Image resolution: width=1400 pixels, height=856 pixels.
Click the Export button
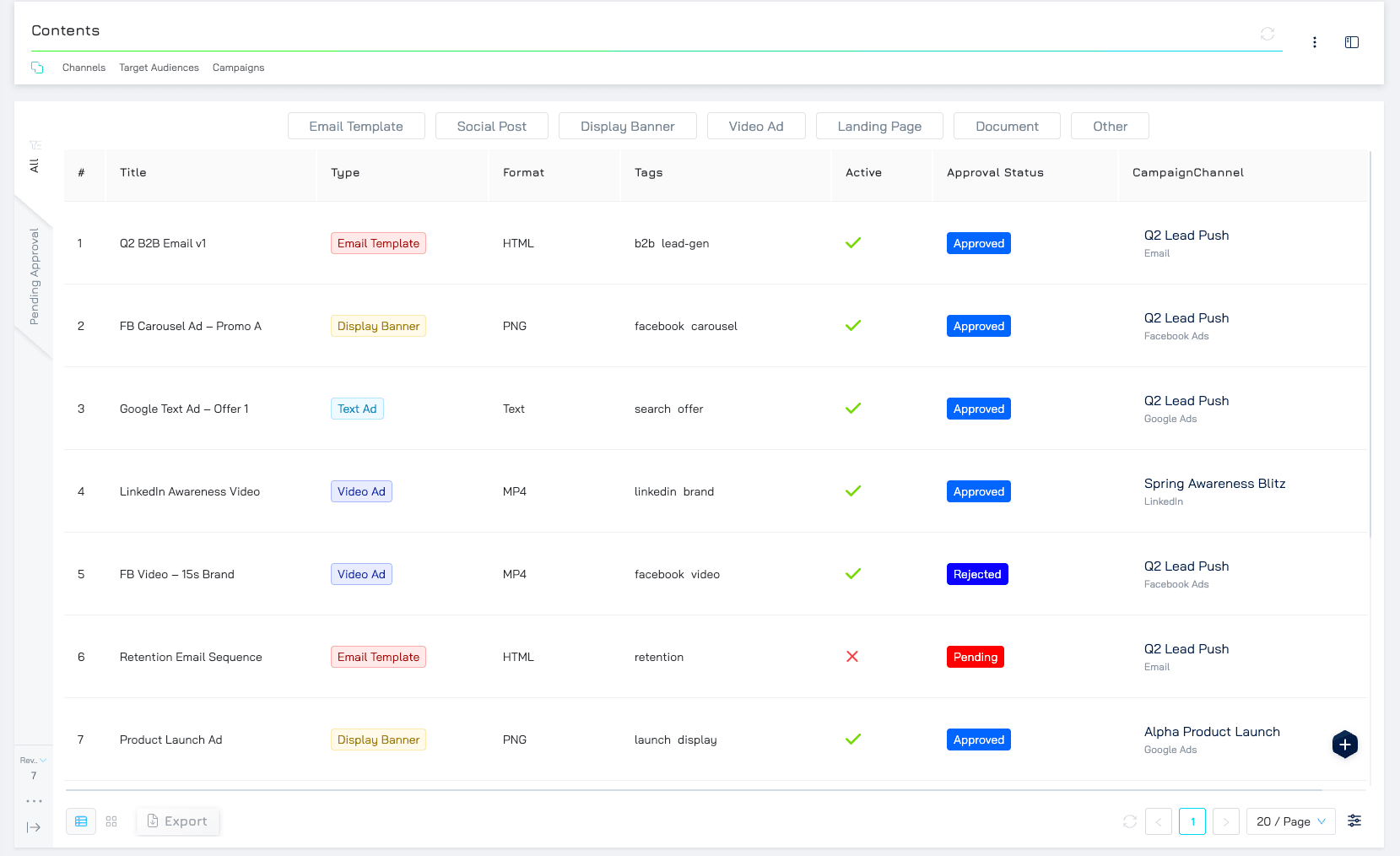click(178, 821)
